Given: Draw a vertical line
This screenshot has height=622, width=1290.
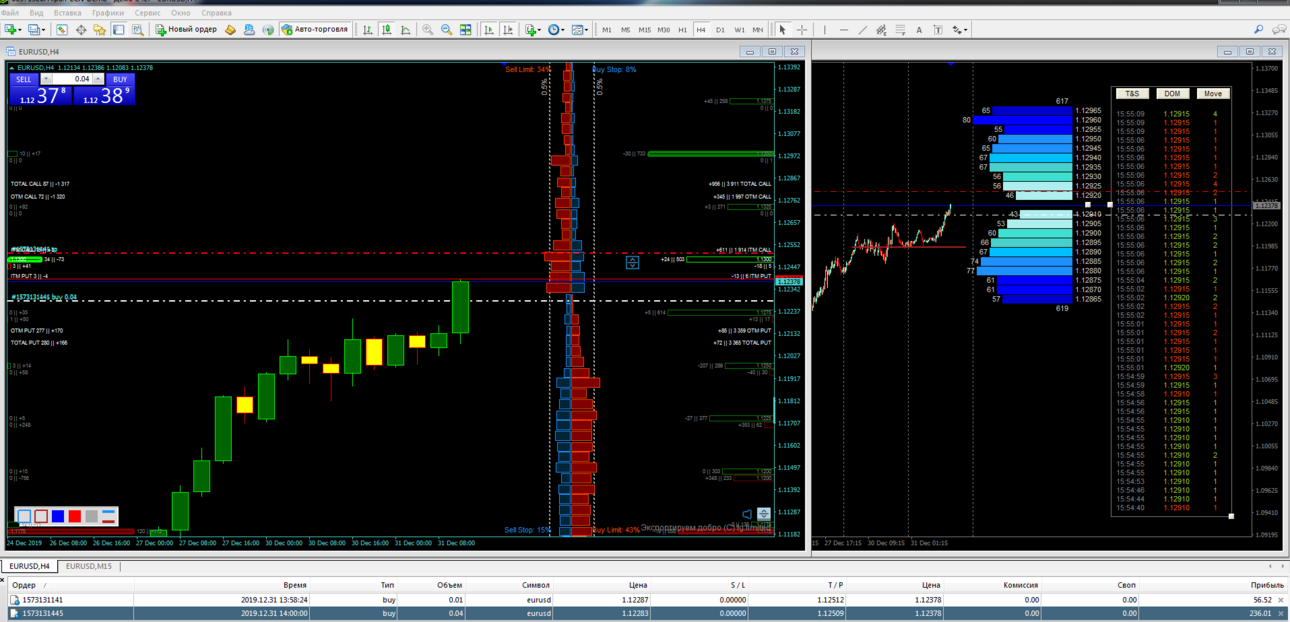Looking at the screenshot, I should (825, 30).
